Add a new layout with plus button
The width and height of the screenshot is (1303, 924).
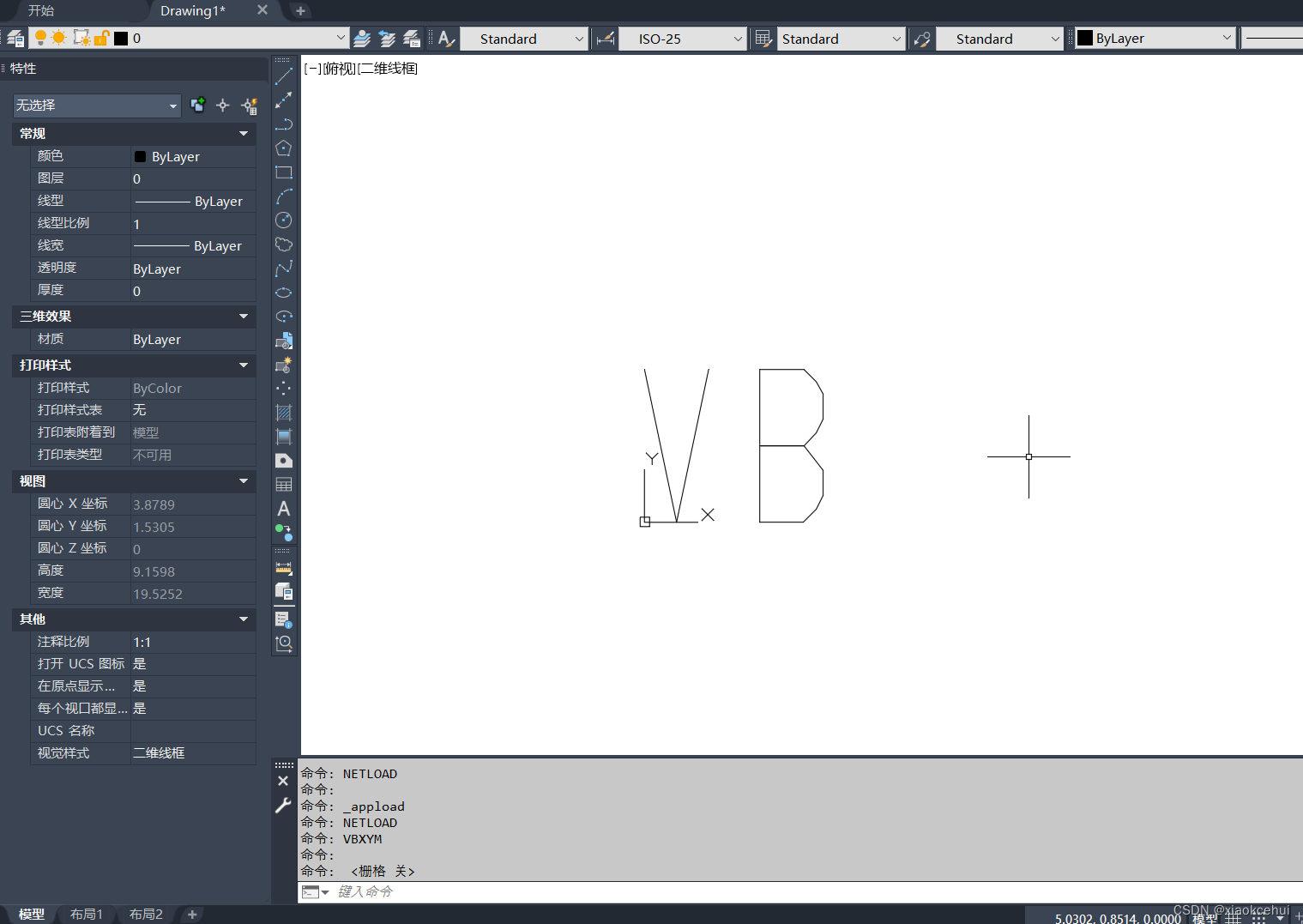tap(192, 915)
